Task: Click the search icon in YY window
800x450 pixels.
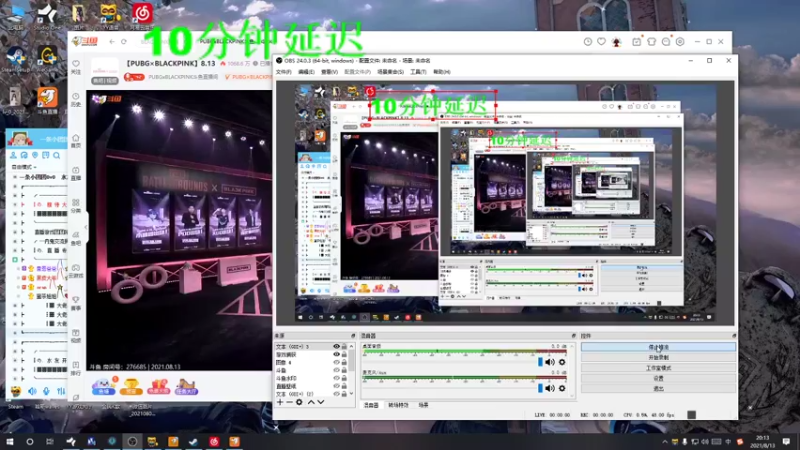Action: (x=57, y=155)
